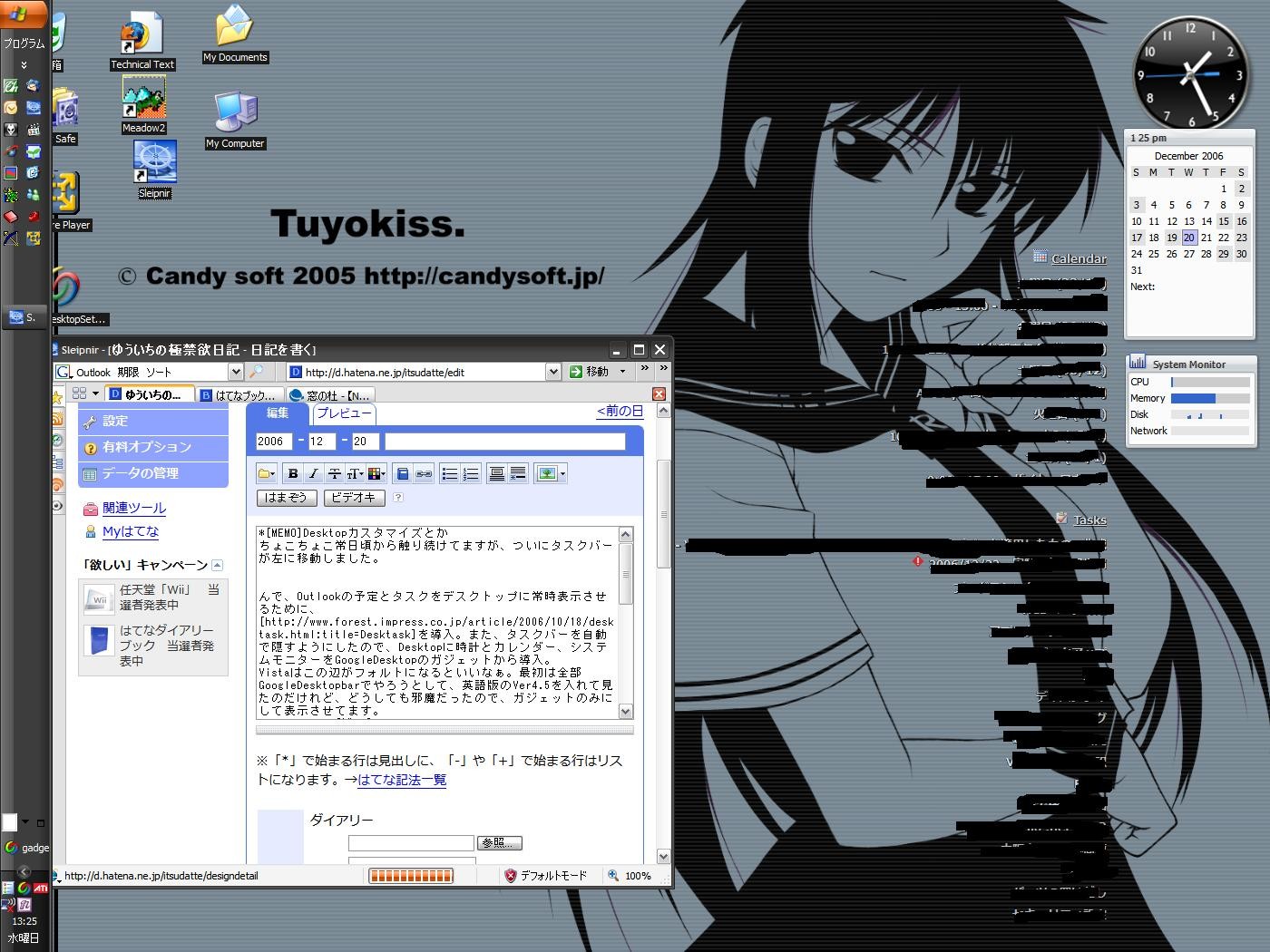
Task: Open the My Computer desktop icon
Action: (236, 120)
